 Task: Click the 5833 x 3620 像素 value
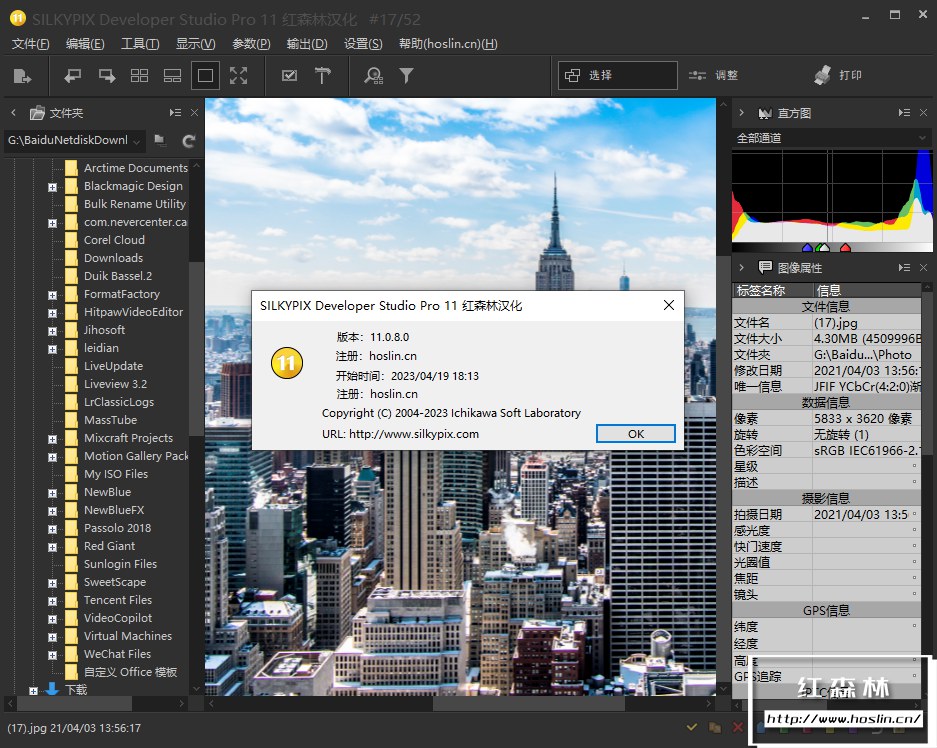(x=863, y=419)
